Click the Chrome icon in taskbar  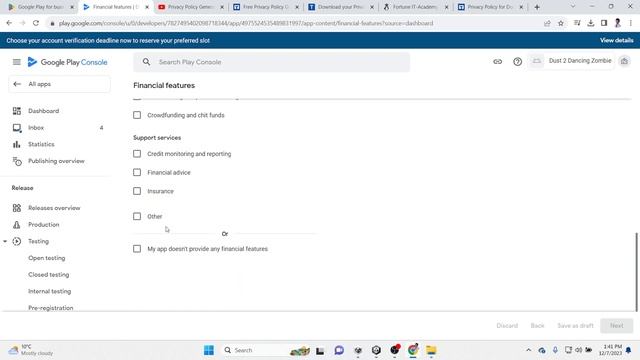[413, 350]
